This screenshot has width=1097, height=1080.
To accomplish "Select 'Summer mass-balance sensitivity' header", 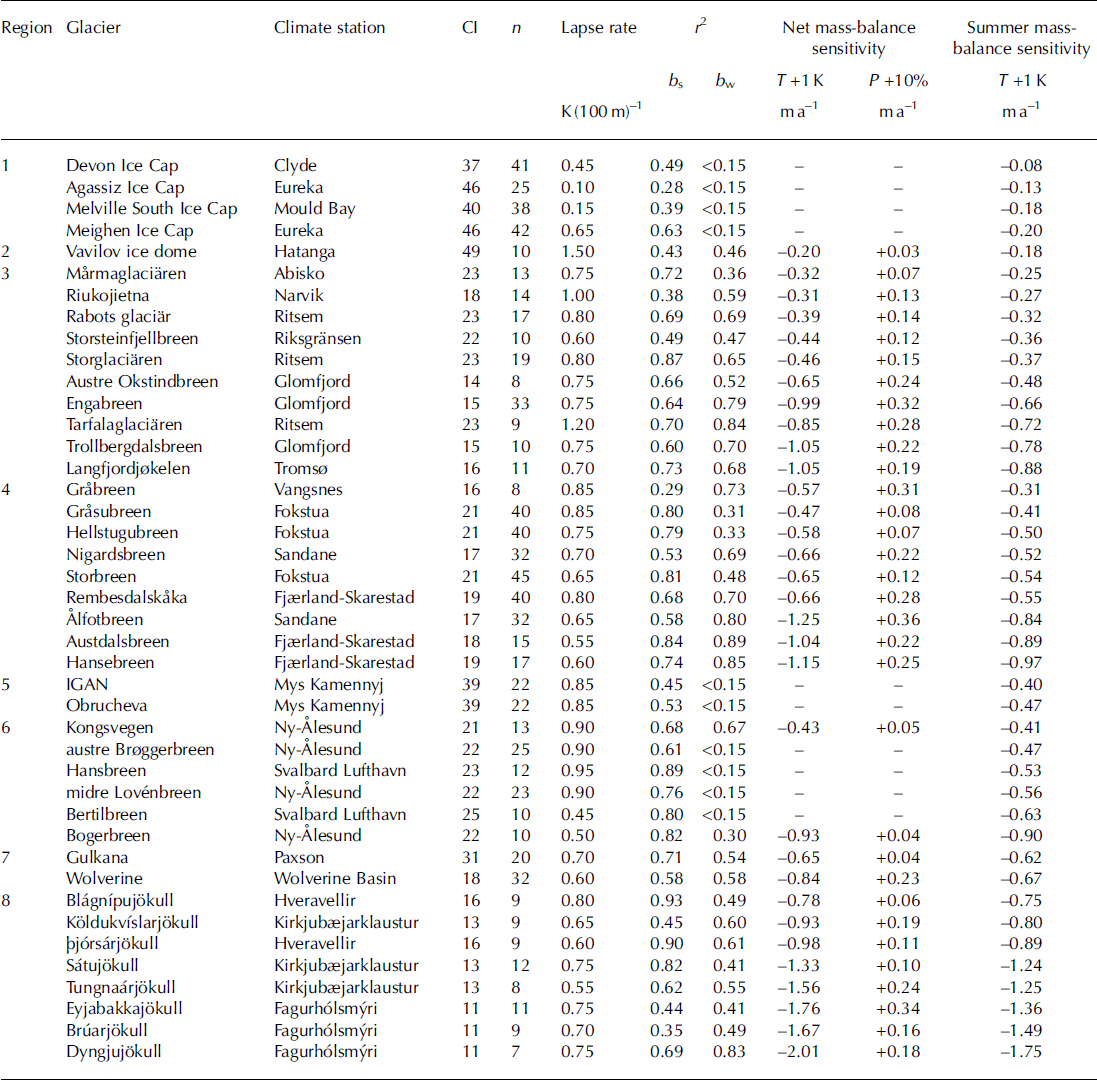I will tap(1021, 38).
